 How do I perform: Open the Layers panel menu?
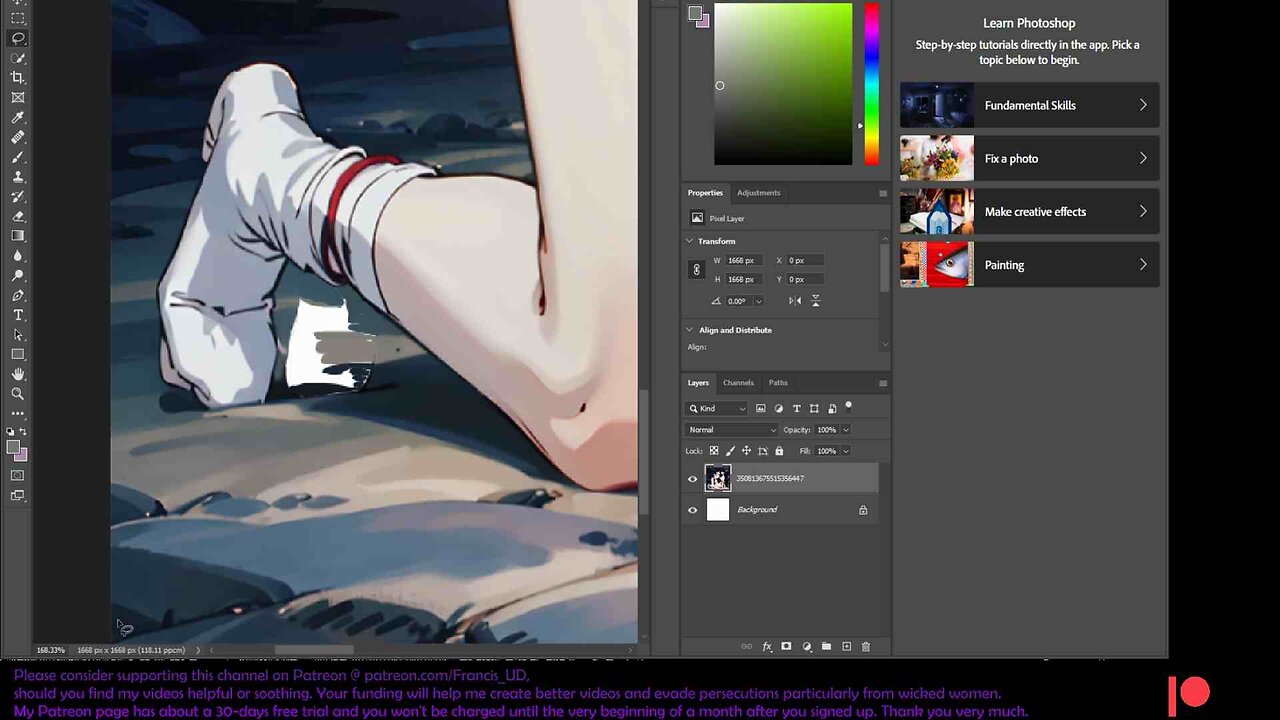tap(883, 383)
